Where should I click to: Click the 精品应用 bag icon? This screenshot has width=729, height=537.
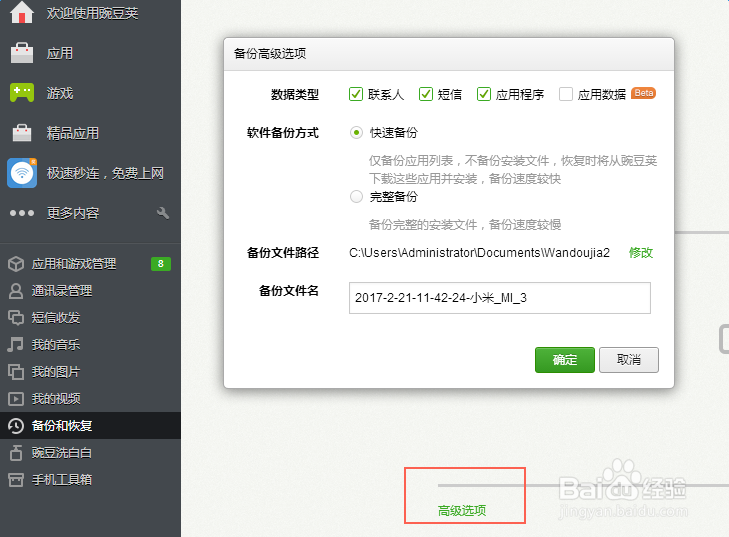[22, 133]
